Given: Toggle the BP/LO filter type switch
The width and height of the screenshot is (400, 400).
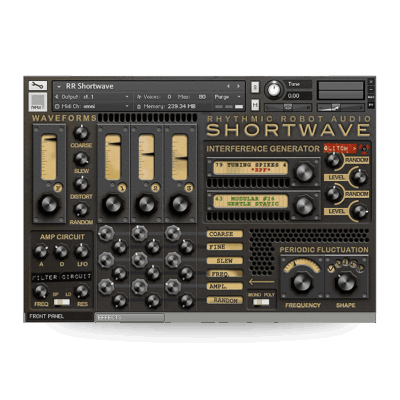Looking at the screenshot, I should 62,302.
